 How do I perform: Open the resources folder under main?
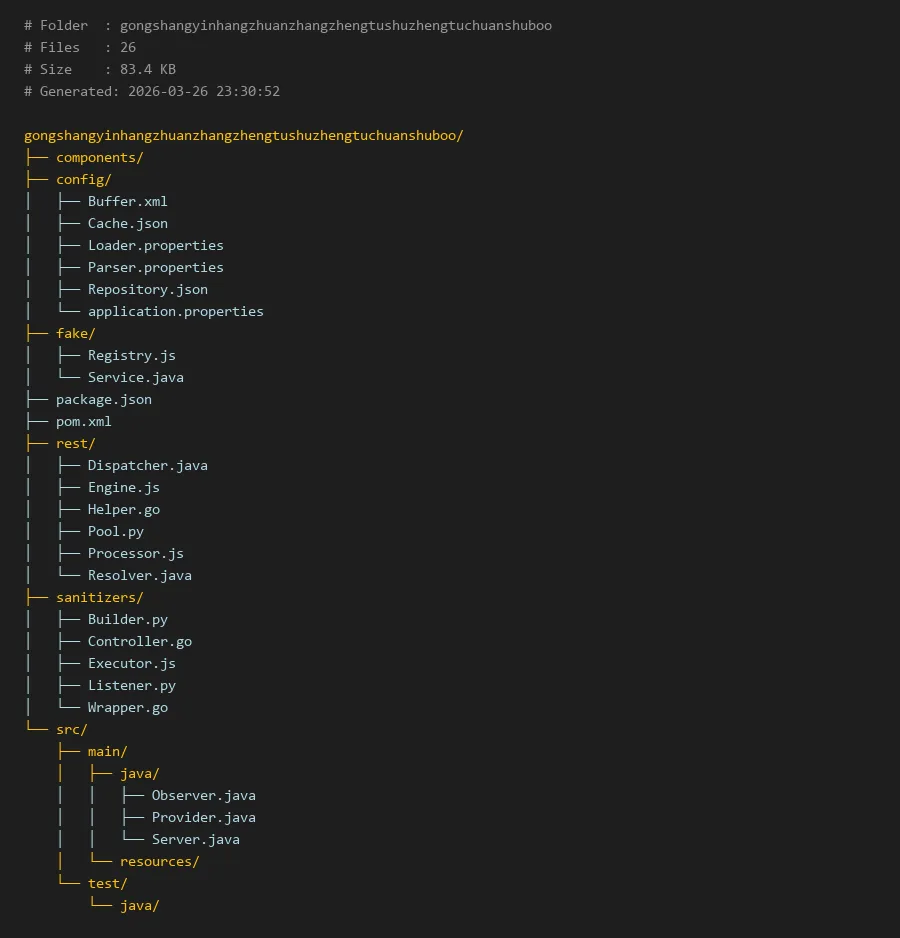pos(159,861)
